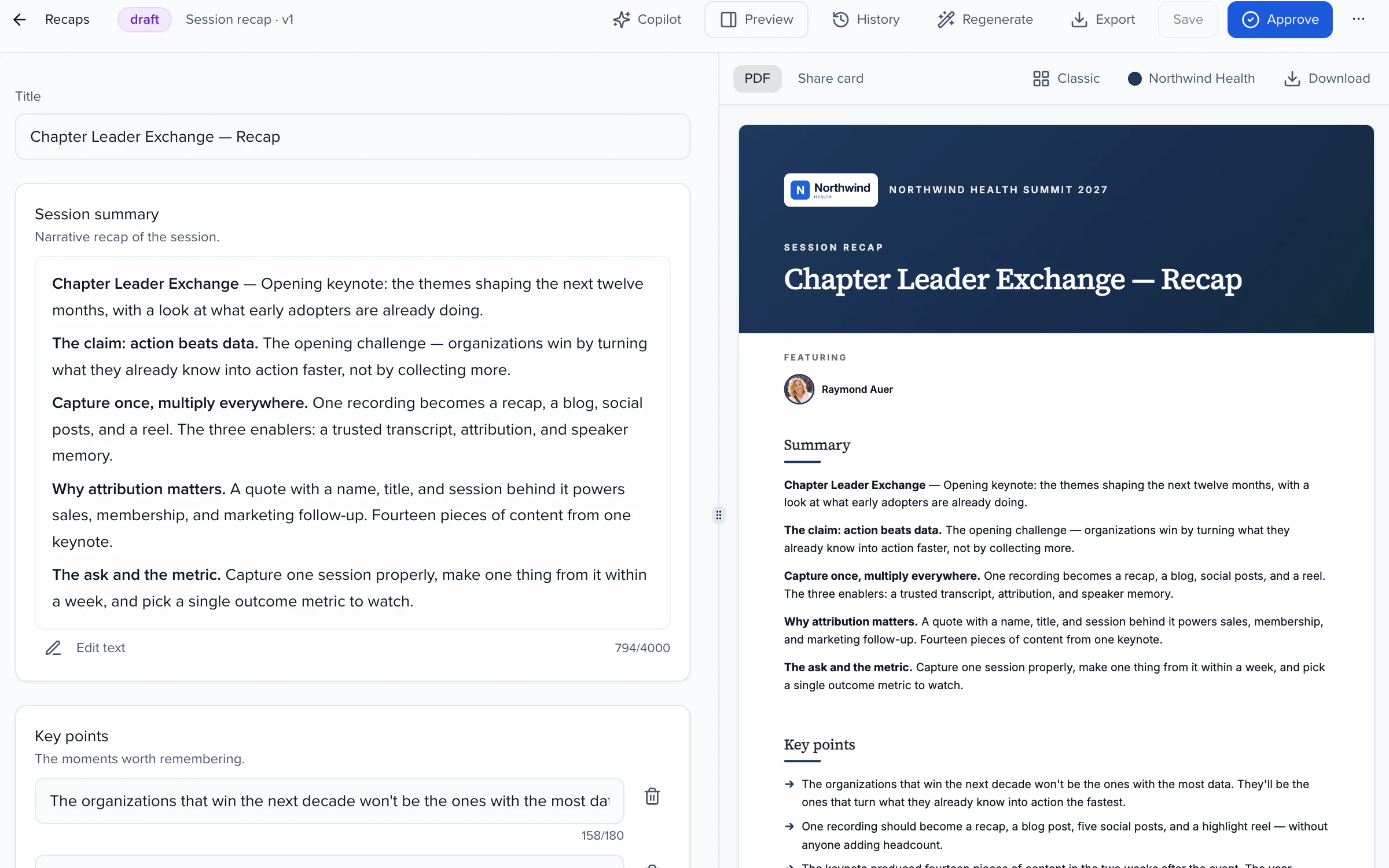
Task: Approve the session recap
Action: (1280, 20)
